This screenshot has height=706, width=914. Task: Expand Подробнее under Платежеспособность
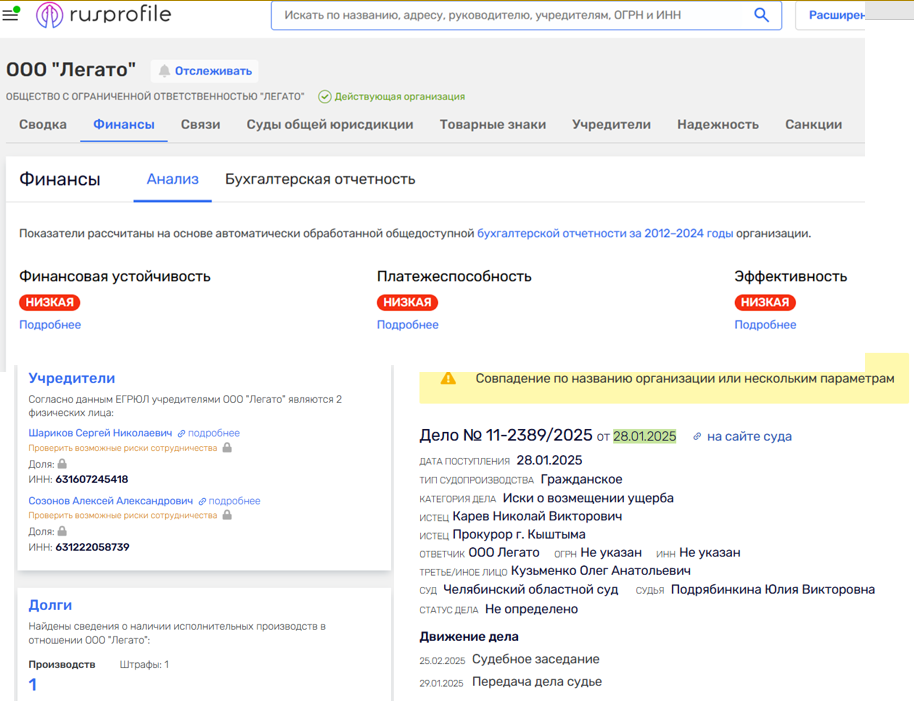point(407,325)
